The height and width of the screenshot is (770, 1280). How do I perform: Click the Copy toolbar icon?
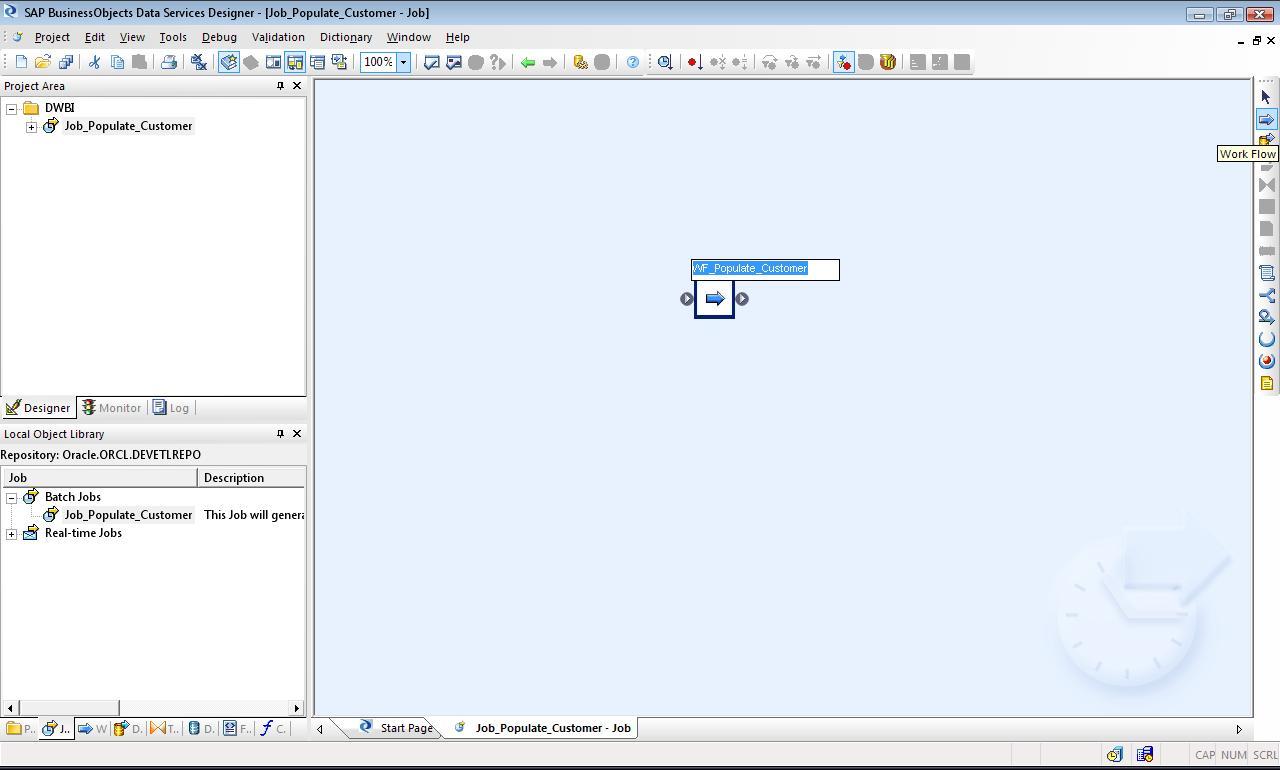coord(117,62)
